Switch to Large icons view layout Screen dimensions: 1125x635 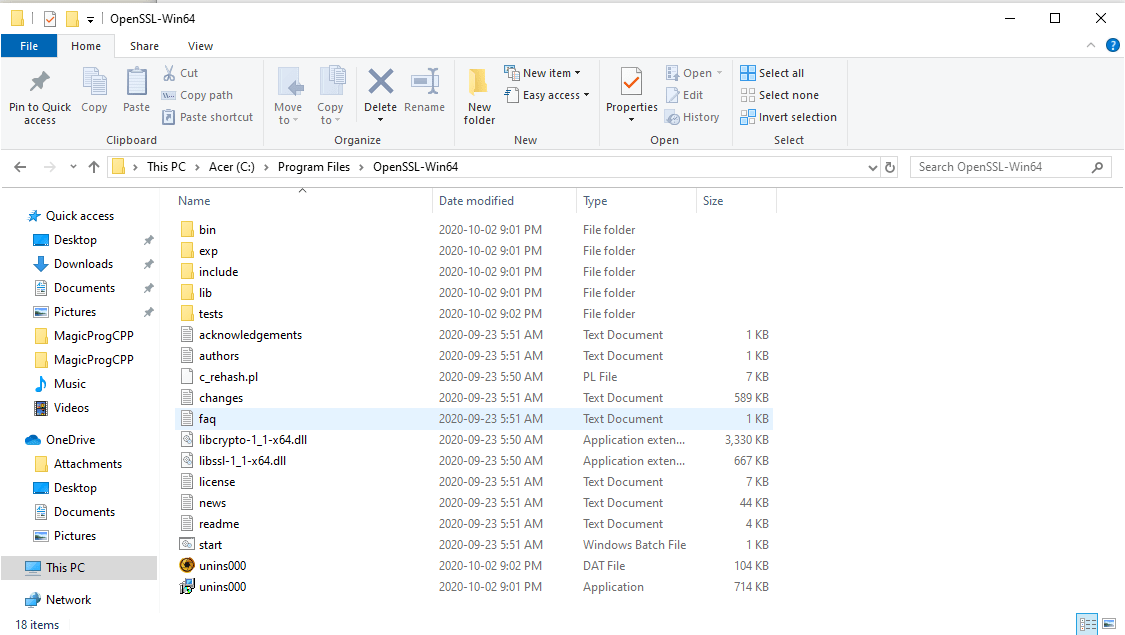pos(1109,624)
